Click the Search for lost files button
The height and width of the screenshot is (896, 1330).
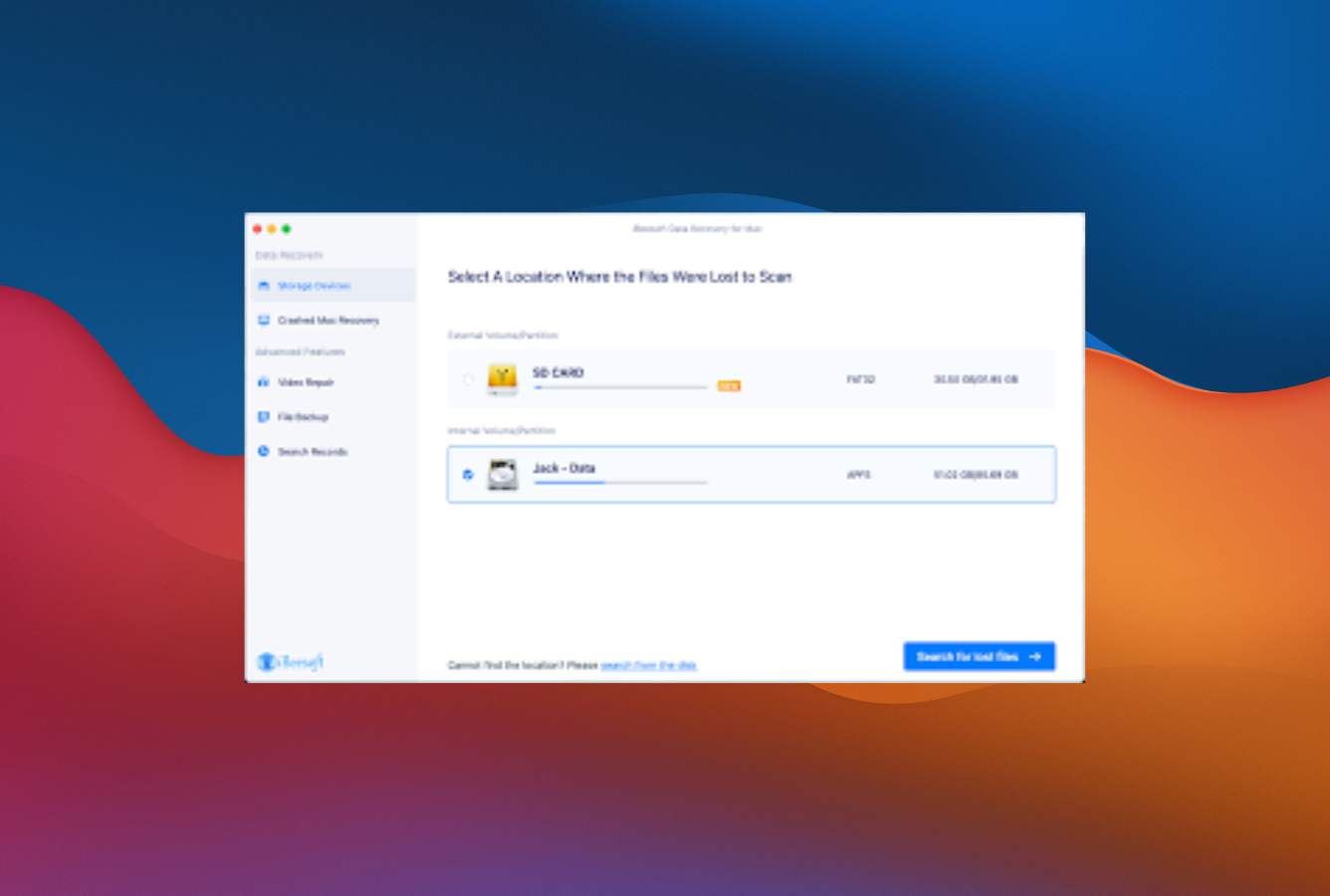click(980, 657)
